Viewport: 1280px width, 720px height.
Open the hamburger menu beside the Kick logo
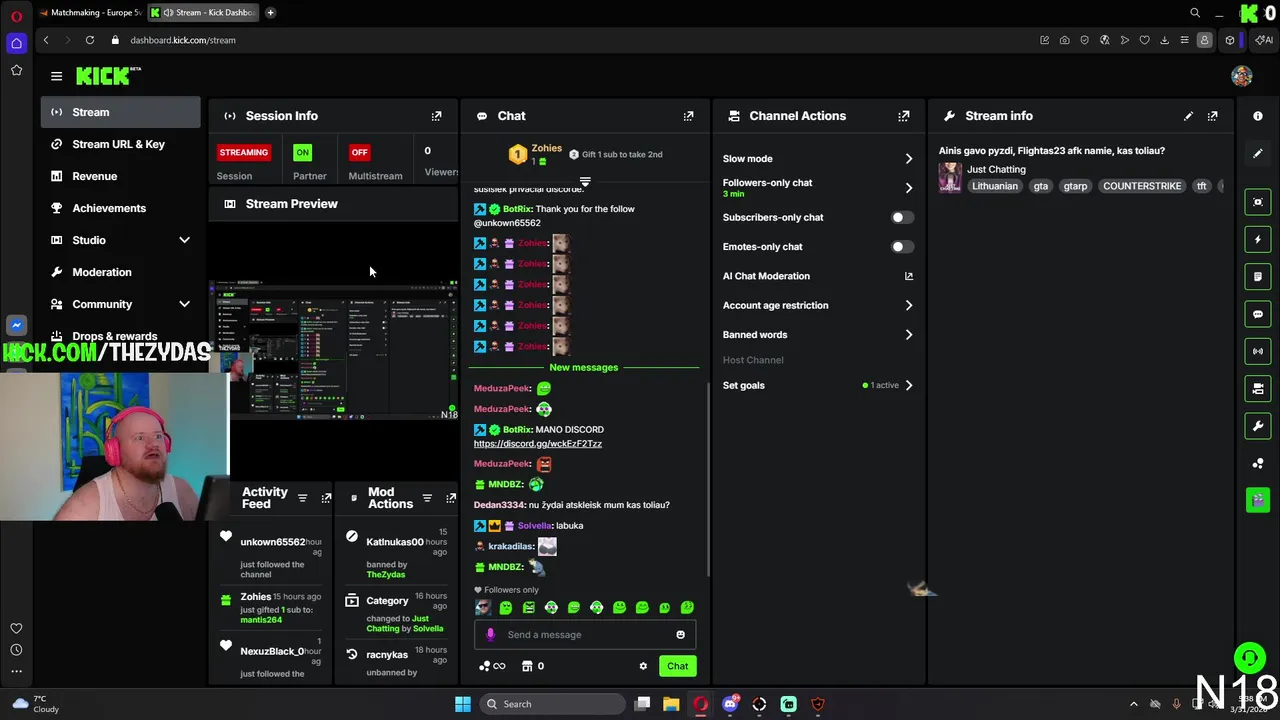(x=56, y=76)
